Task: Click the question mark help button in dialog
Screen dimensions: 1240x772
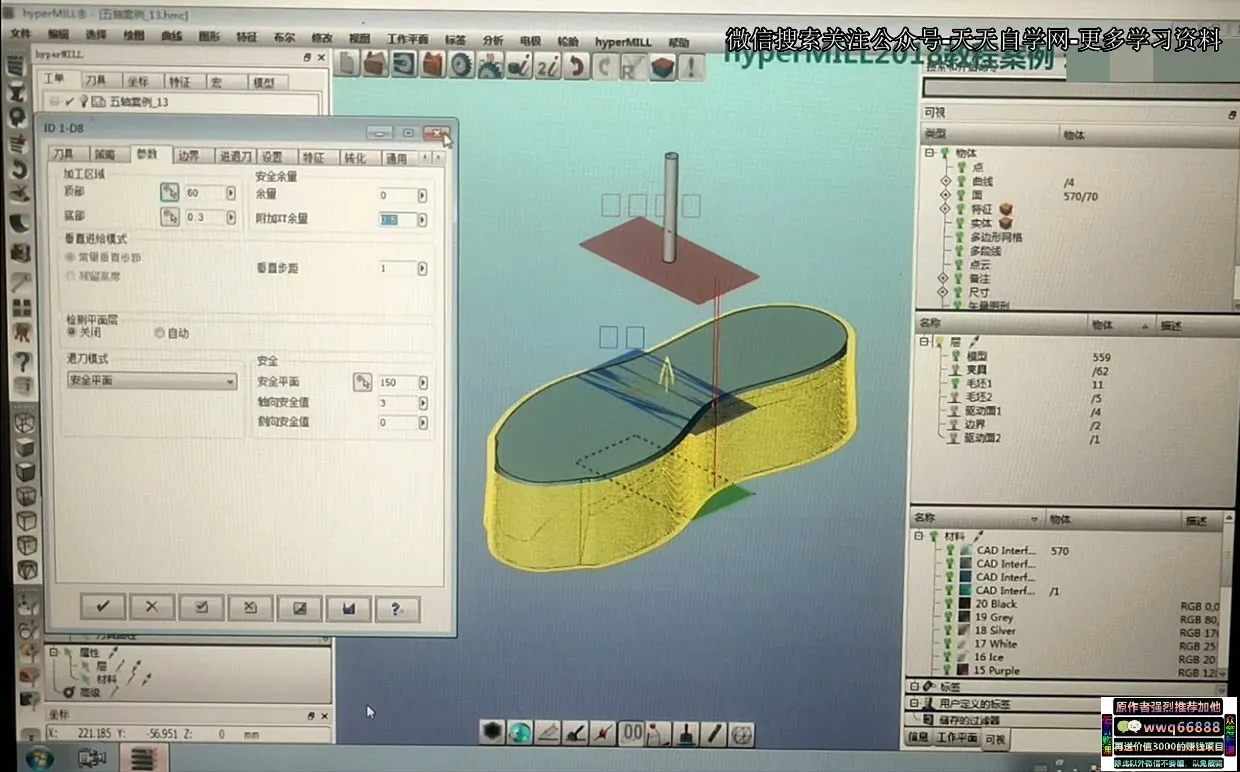Action: [x=397, y=609]
